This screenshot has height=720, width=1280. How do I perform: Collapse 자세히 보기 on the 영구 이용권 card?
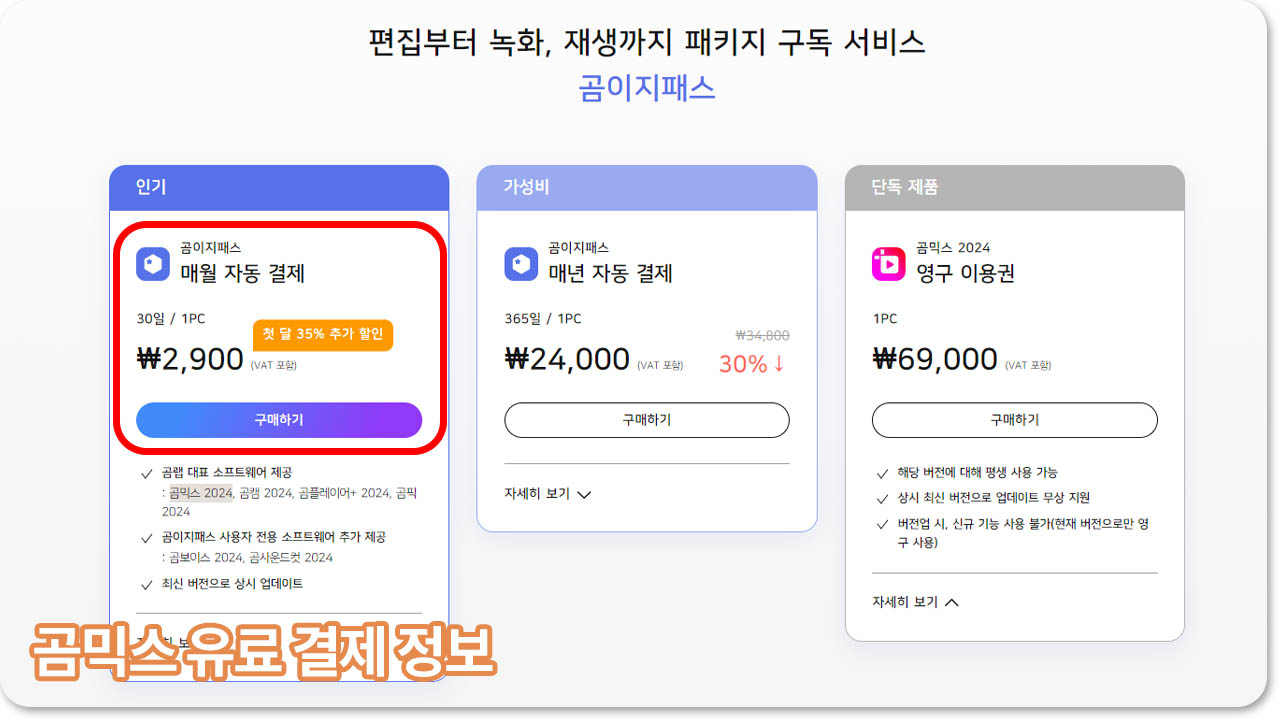pos(914,601)
